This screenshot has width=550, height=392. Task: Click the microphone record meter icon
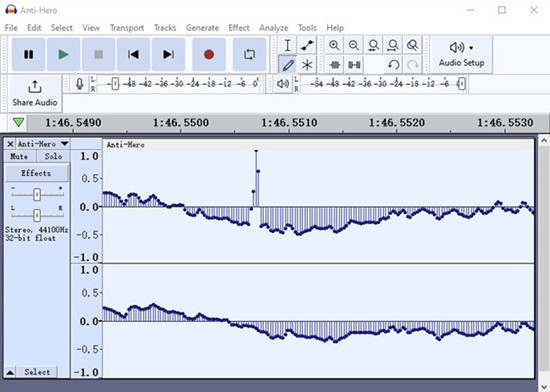[80, 84]
